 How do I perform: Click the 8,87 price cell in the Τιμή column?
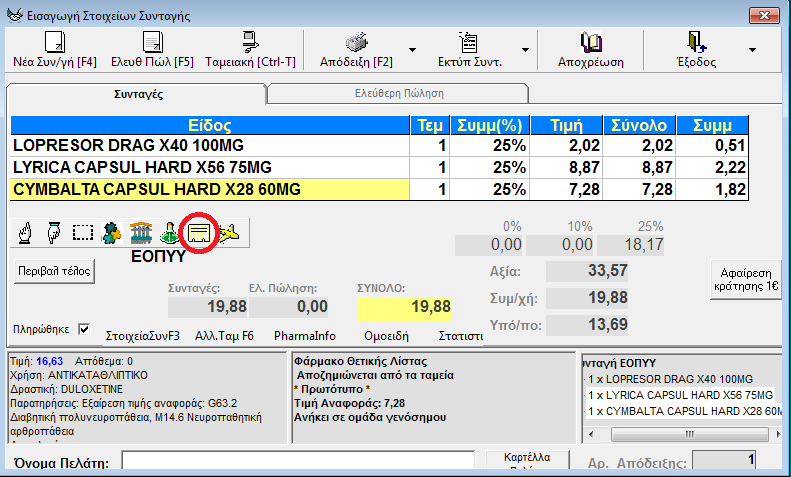(x=567, y=167)
